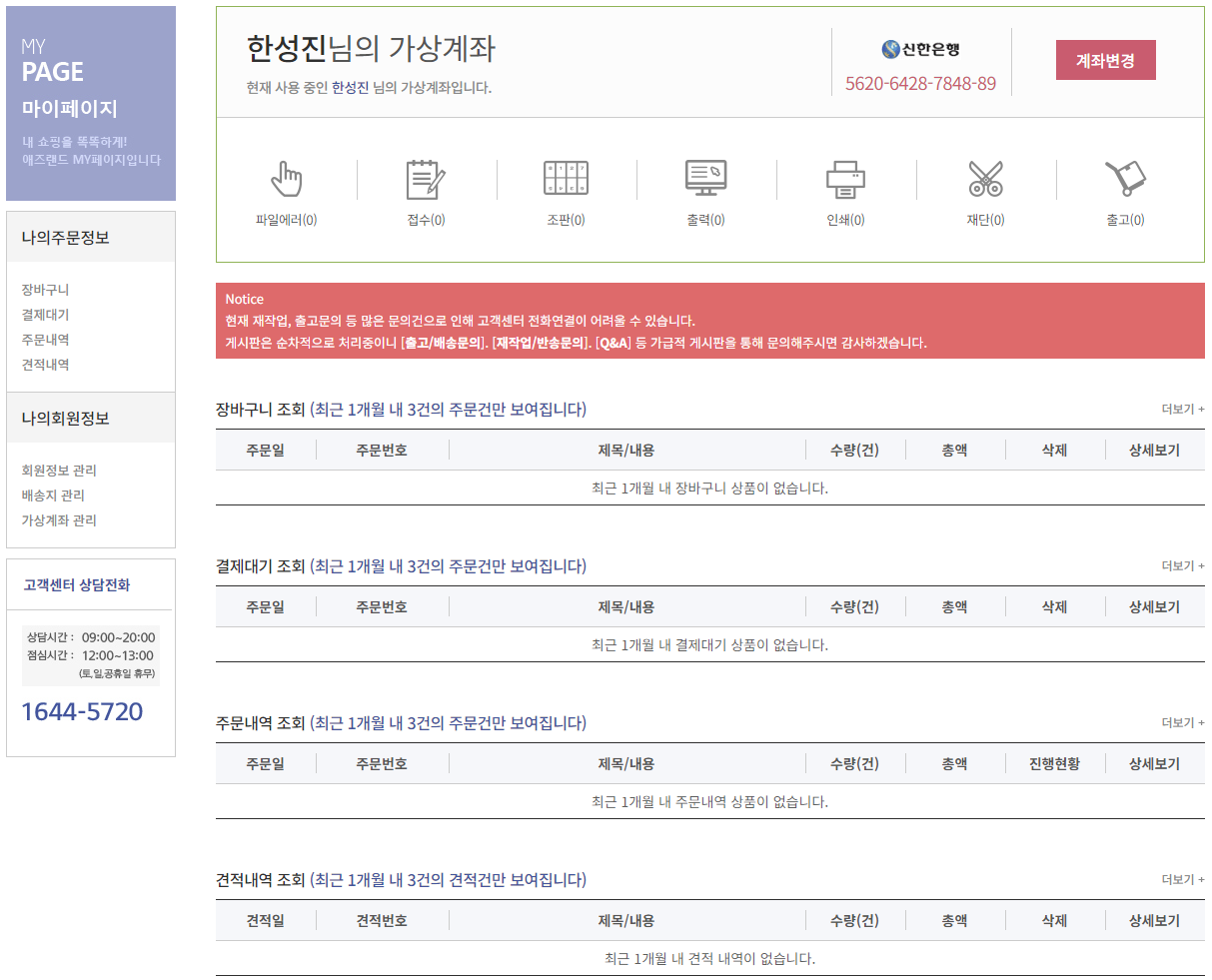The width and height of the screenshot is (1212, 980).
Task: Click the 파일에러 hand pointer icon
Action: (286, 179)
